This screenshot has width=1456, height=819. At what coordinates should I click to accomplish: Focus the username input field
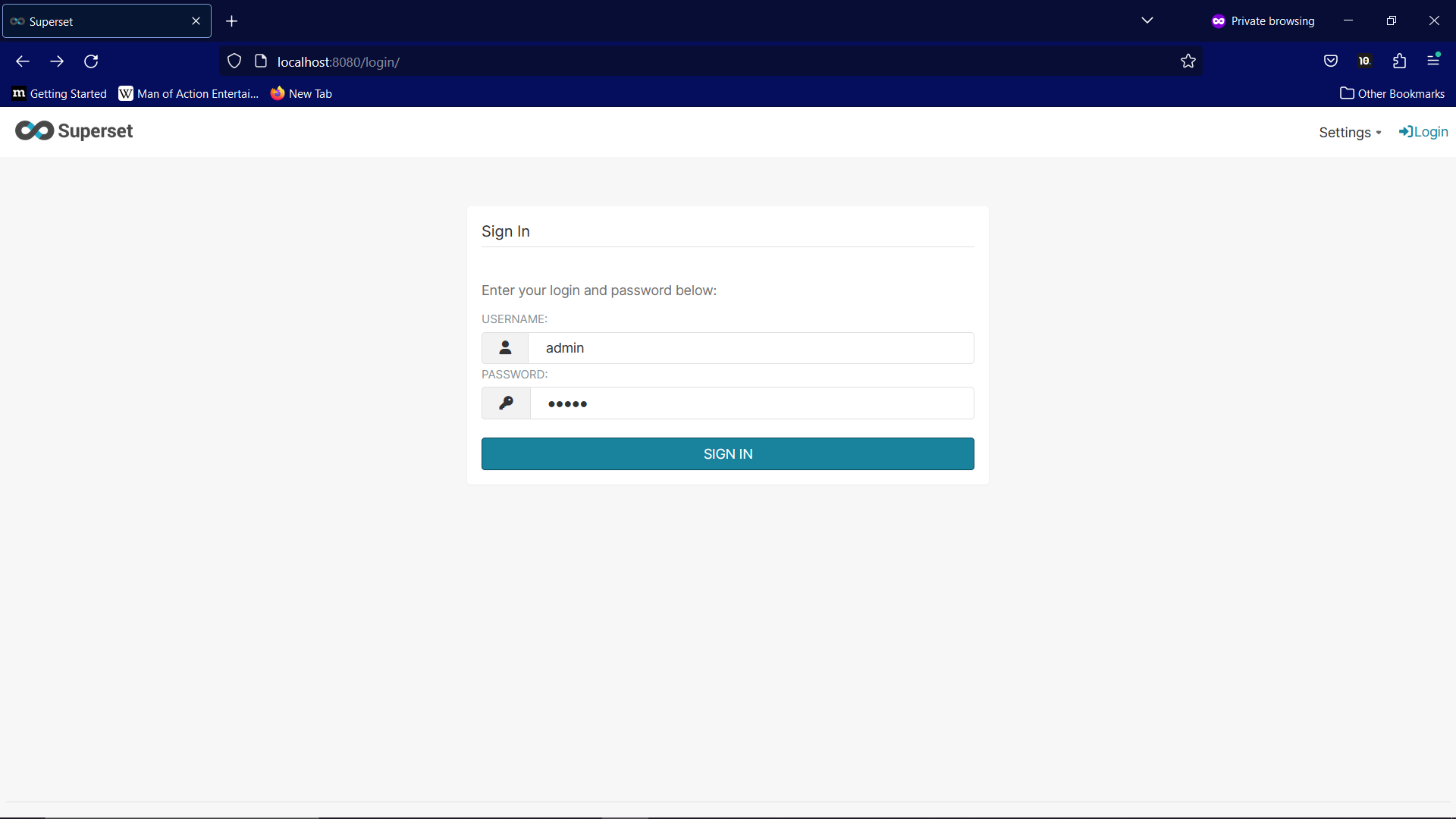tap(751, 348)
